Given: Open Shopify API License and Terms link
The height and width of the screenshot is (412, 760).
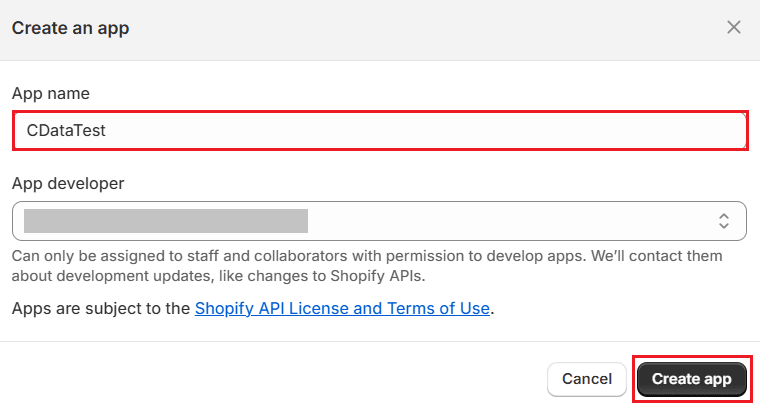Looking at the screenshot, I should coord(342,308).
